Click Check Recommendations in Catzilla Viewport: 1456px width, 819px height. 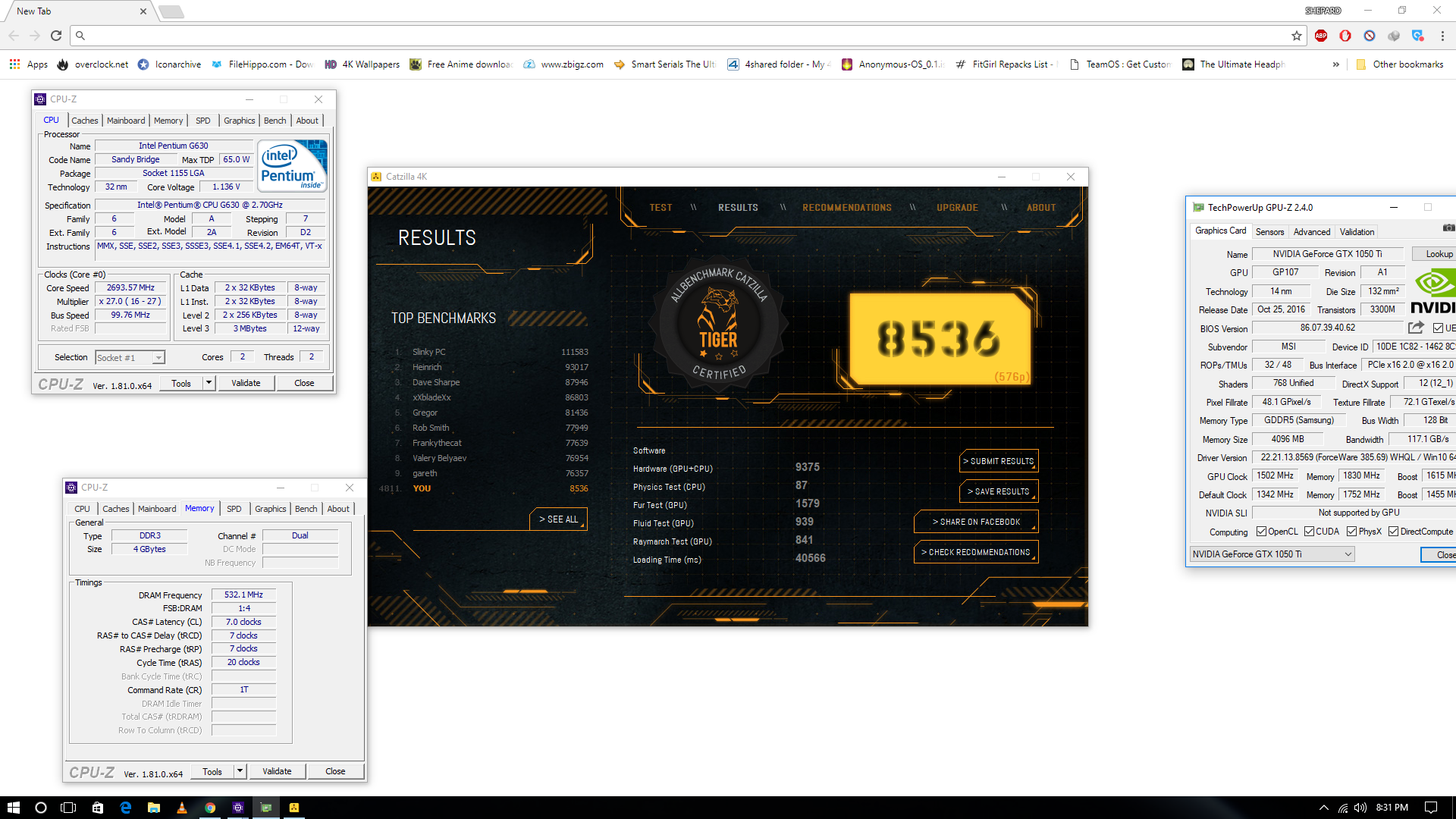(976, 552)
